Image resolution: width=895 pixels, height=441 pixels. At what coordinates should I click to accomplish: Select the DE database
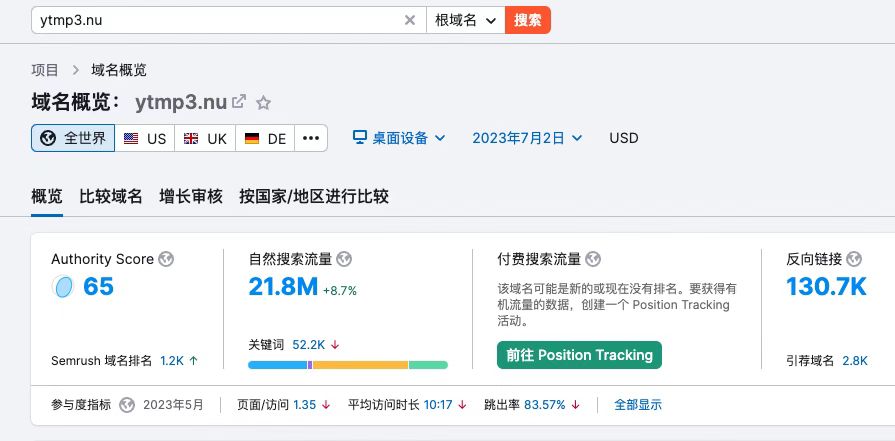point(265,138)
